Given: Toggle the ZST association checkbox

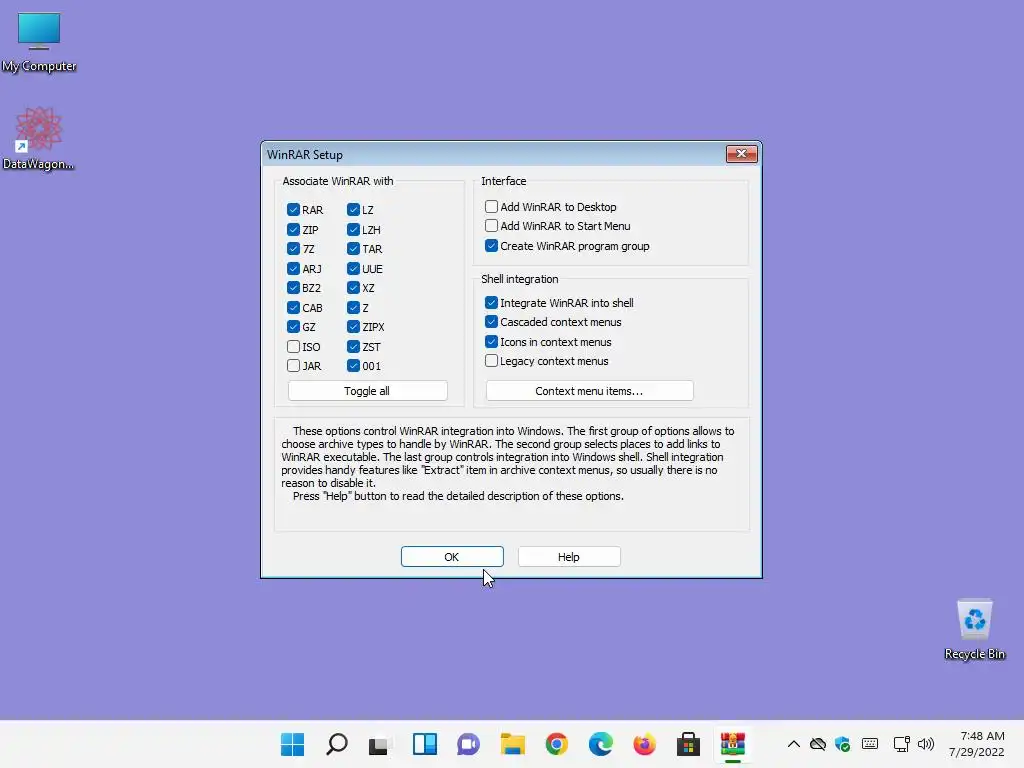Looking at the screenshot, I should point(353,346).
